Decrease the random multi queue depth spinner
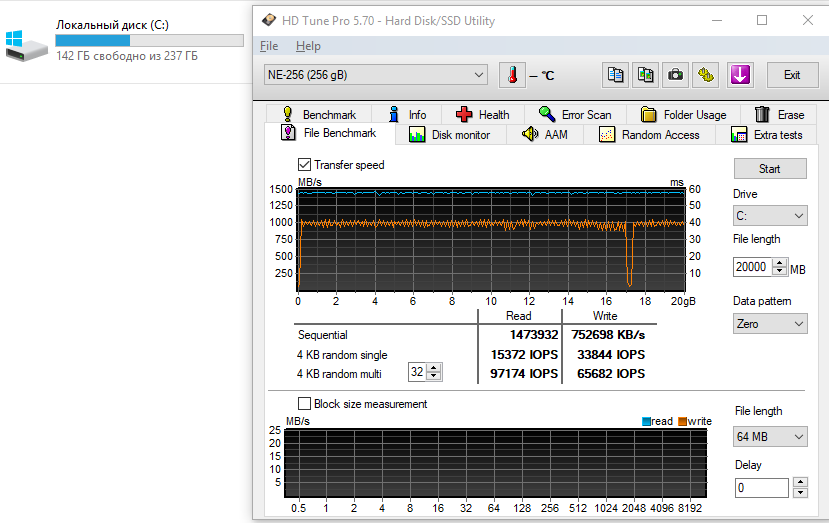Viewport: 829px width, 523px height. click(x=434, y=377)
